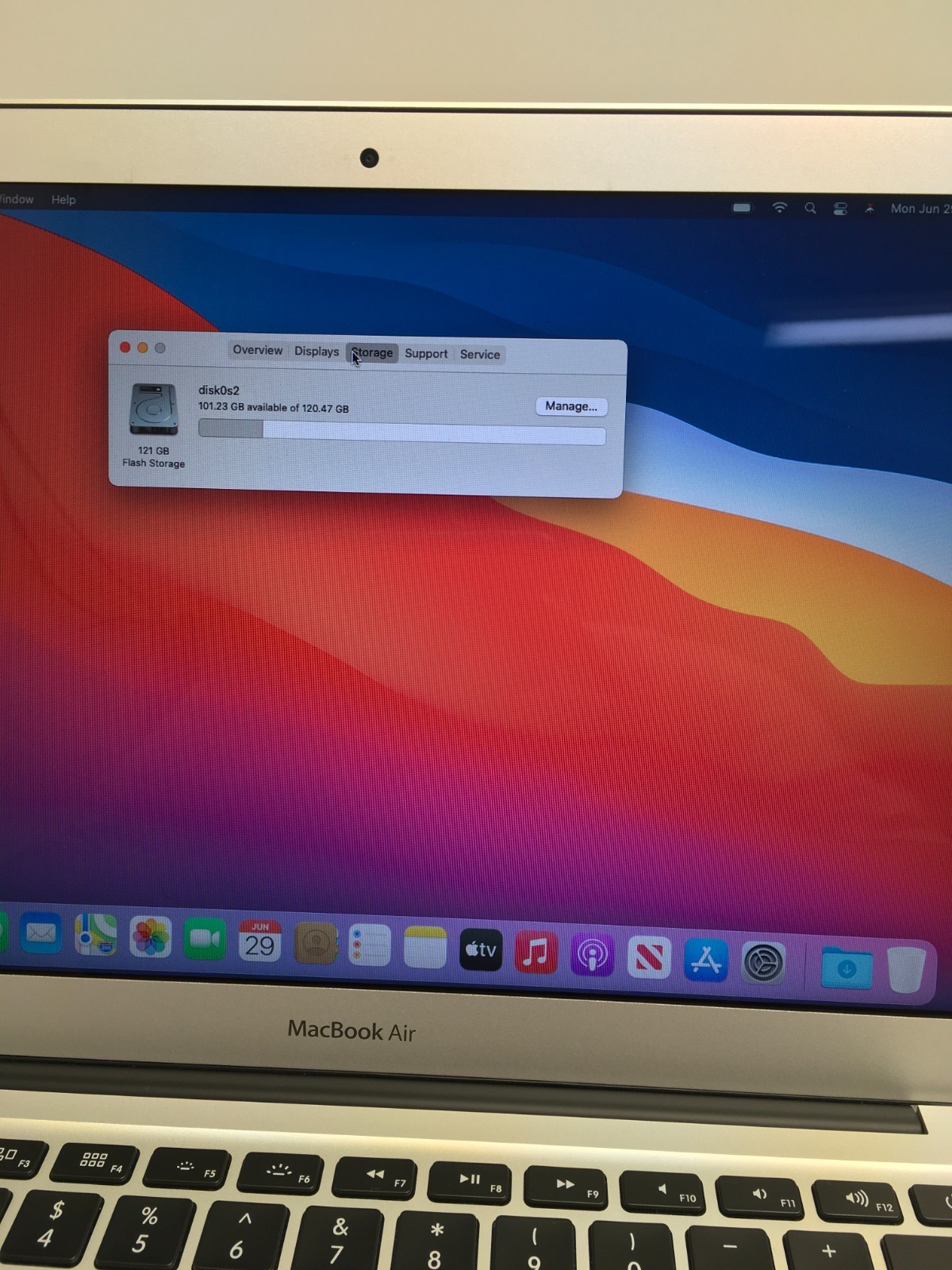Image resolution: width=952 pixels, height=1270 pixels.
Task: Click the 101.23 GB available text
Action: [x=274, y=407]
